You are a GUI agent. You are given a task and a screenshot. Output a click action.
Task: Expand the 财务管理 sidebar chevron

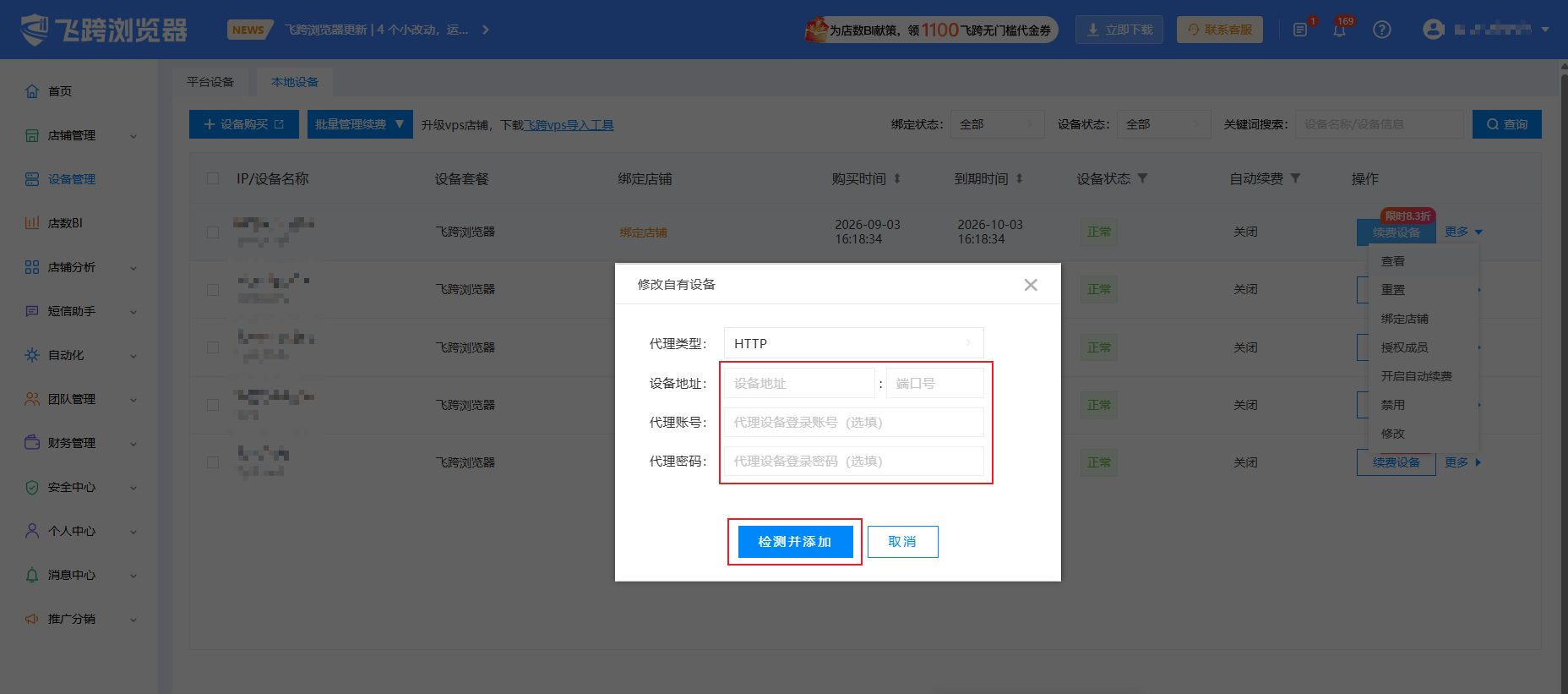(133, 444)
